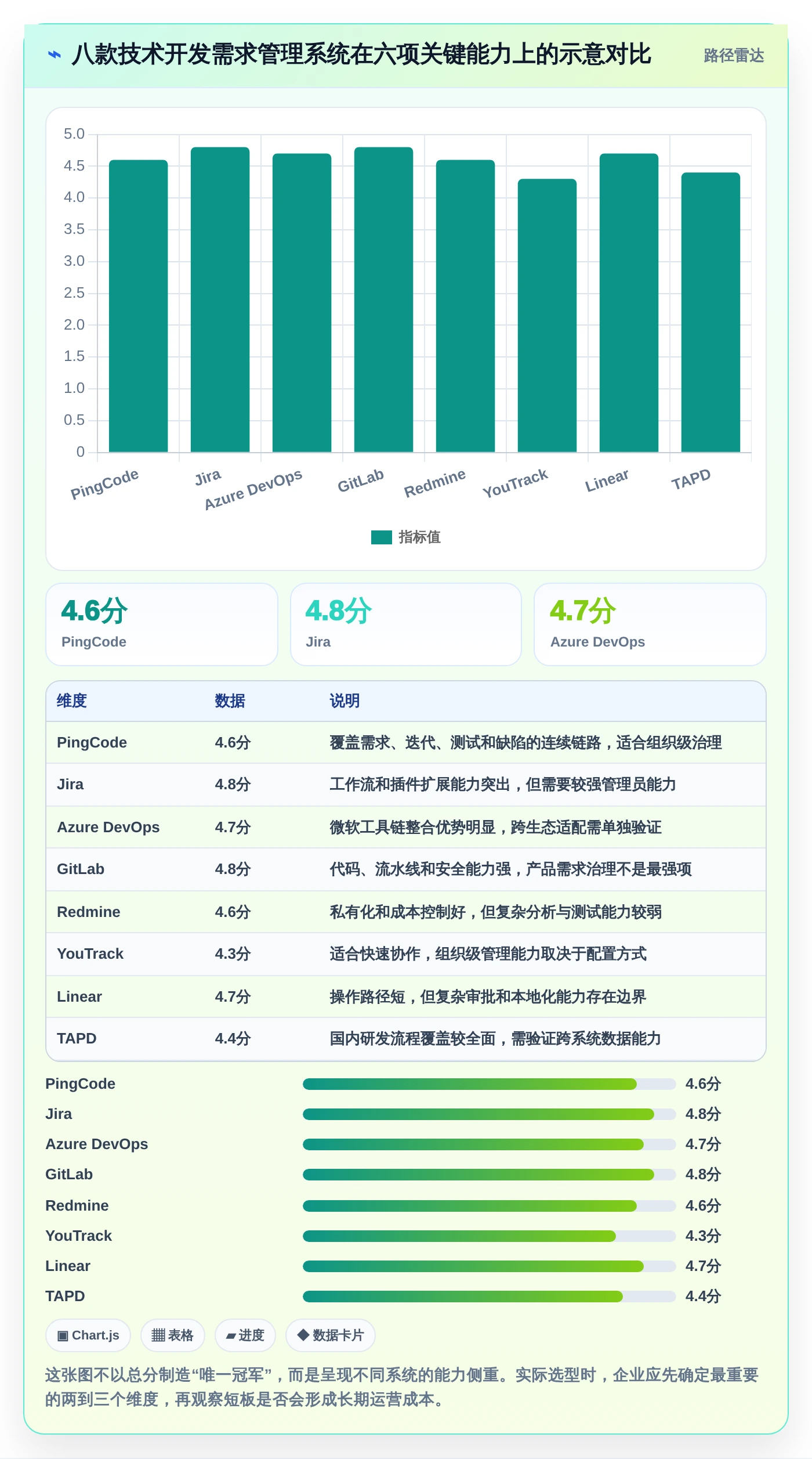Image resolution: width=812 pixels, height=1459 pixels.
Task: Click the blue lightning icon beside the title
Action: coord(54,55)
